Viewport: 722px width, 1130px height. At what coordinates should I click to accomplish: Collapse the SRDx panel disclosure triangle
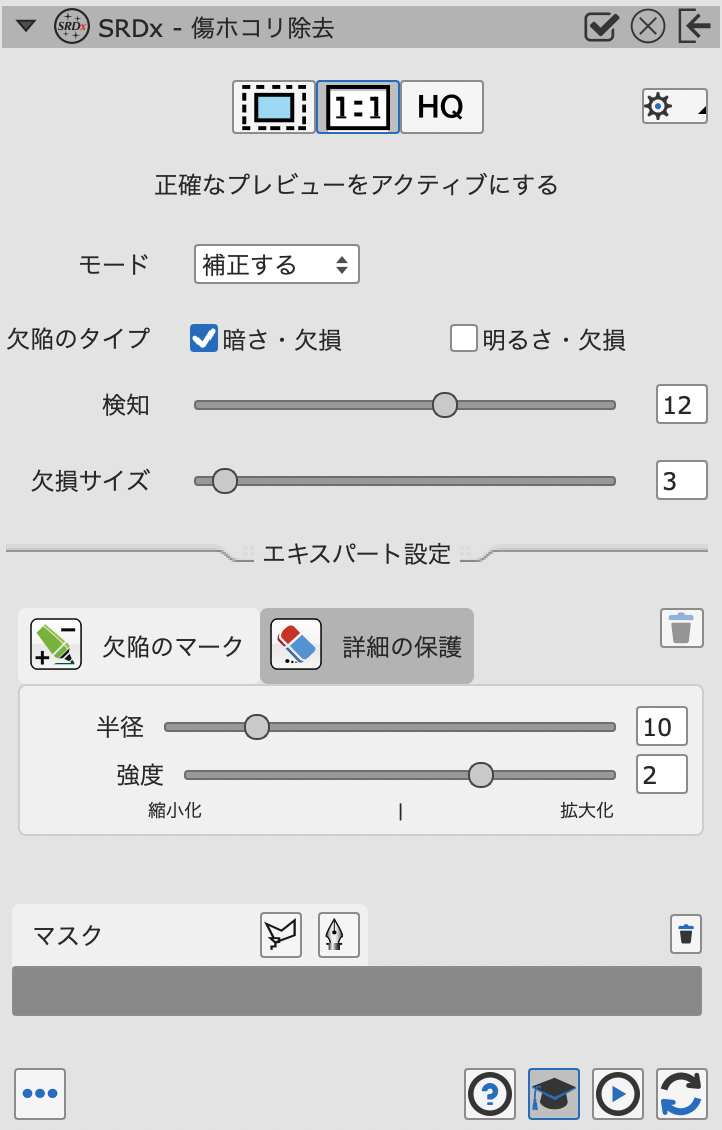point(27,26)
